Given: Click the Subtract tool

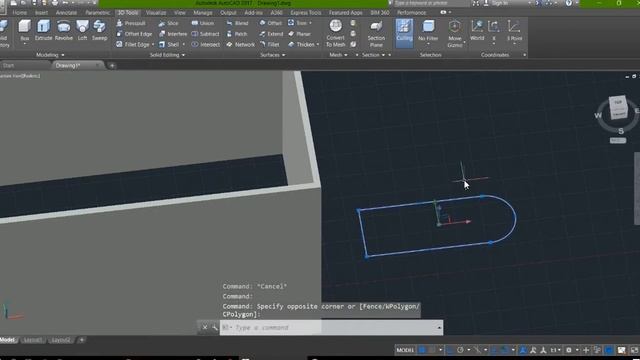Looking at the screenshot, I should tap(205, 34).
